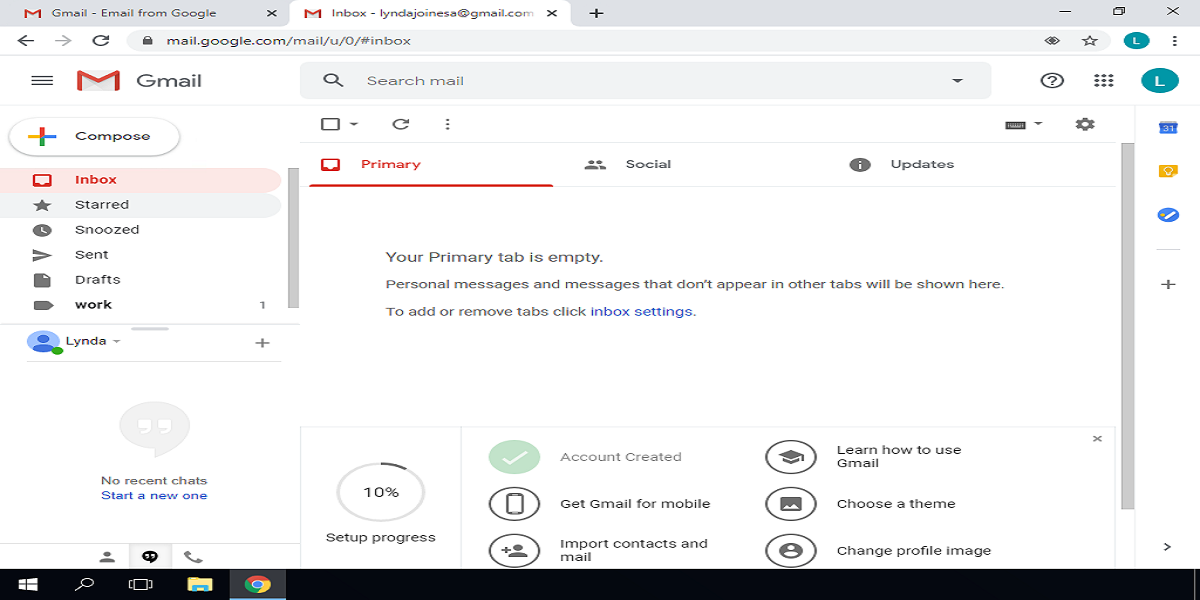Viewport: 1200px width, 600px height.
Task: Open the Support help icon
Action: point(1052,81)
